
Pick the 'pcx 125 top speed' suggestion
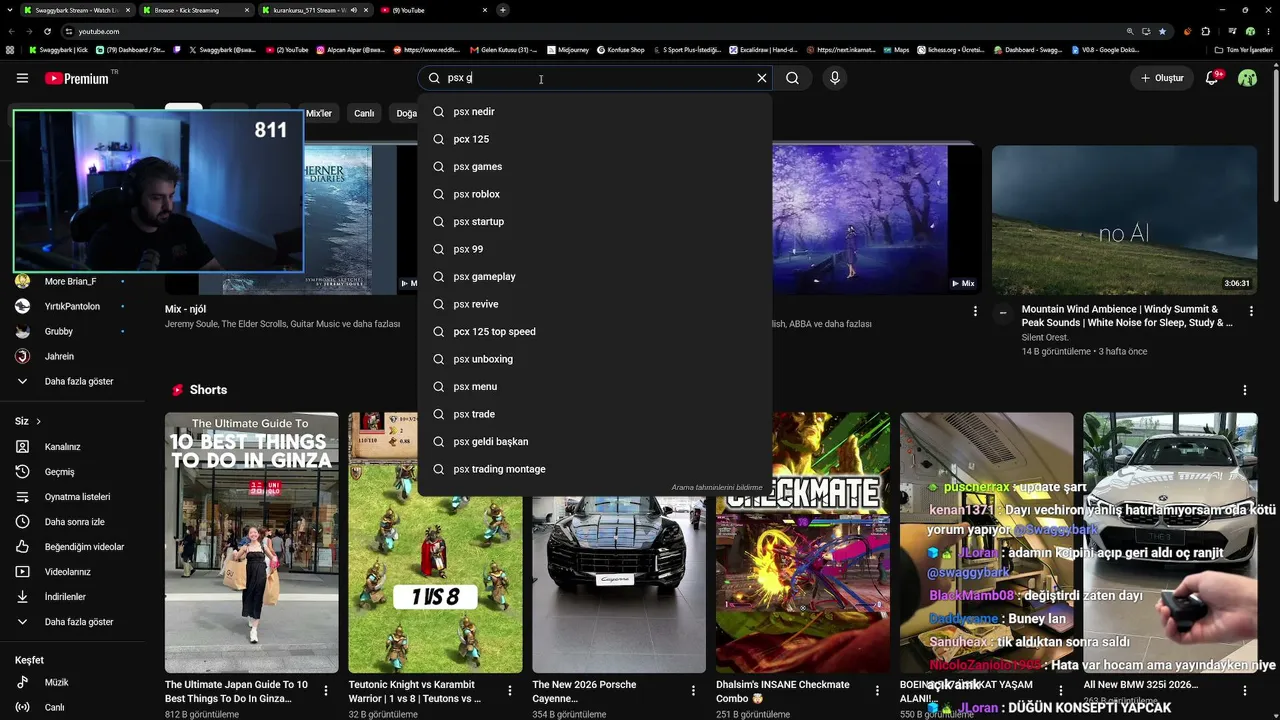tap(595, 332)
